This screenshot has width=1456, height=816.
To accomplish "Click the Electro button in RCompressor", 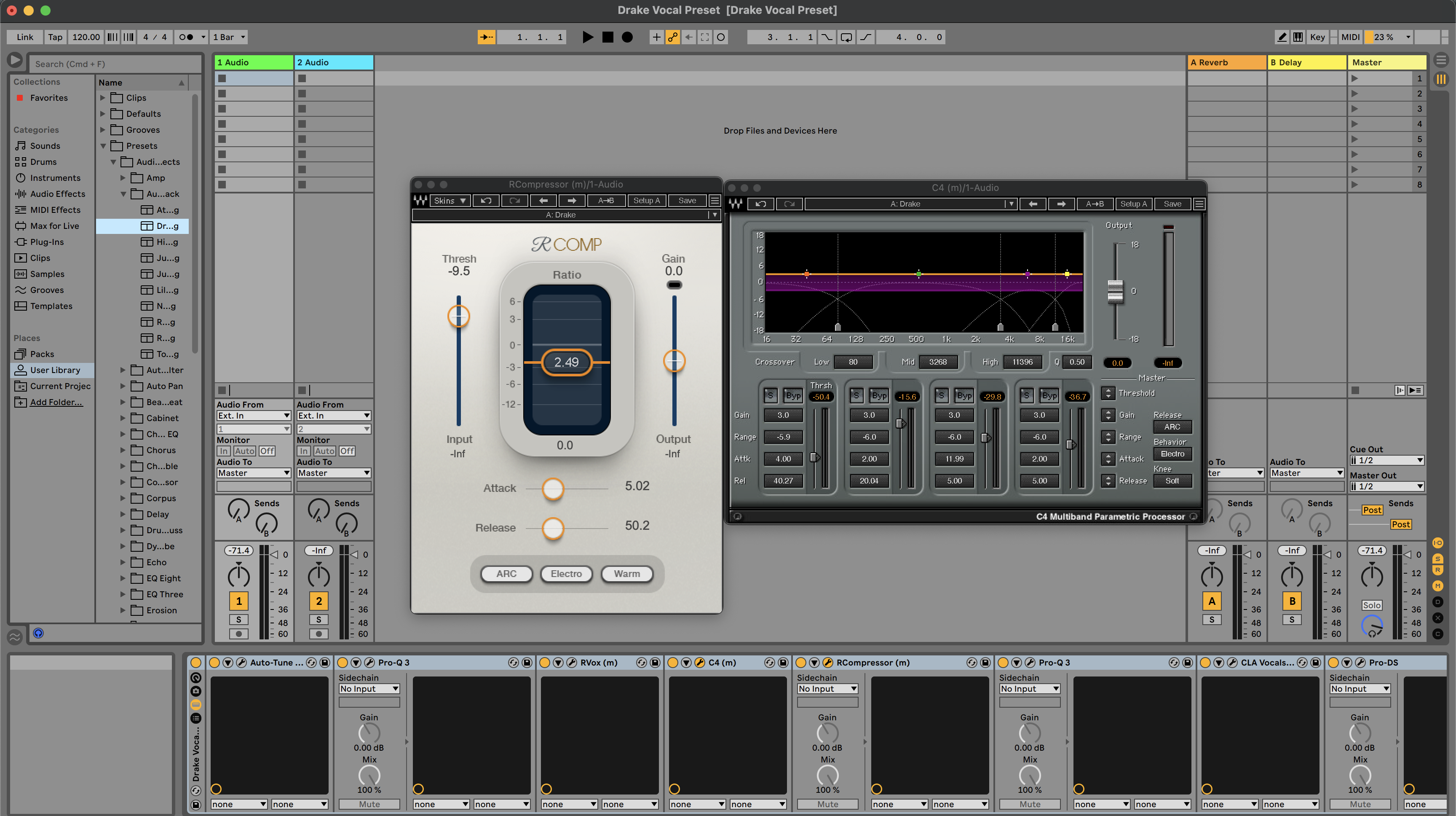I will coord(566,574).
